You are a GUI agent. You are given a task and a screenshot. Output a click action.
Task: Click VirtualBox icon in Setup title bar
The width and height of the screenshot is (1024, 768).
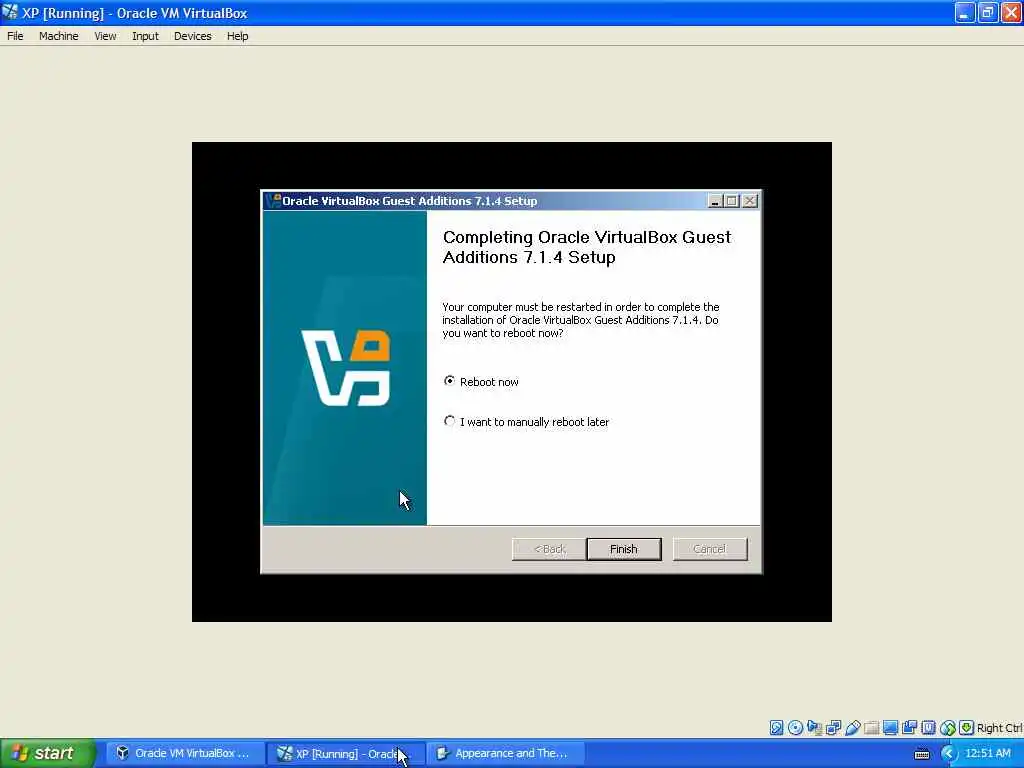point(273,200)
